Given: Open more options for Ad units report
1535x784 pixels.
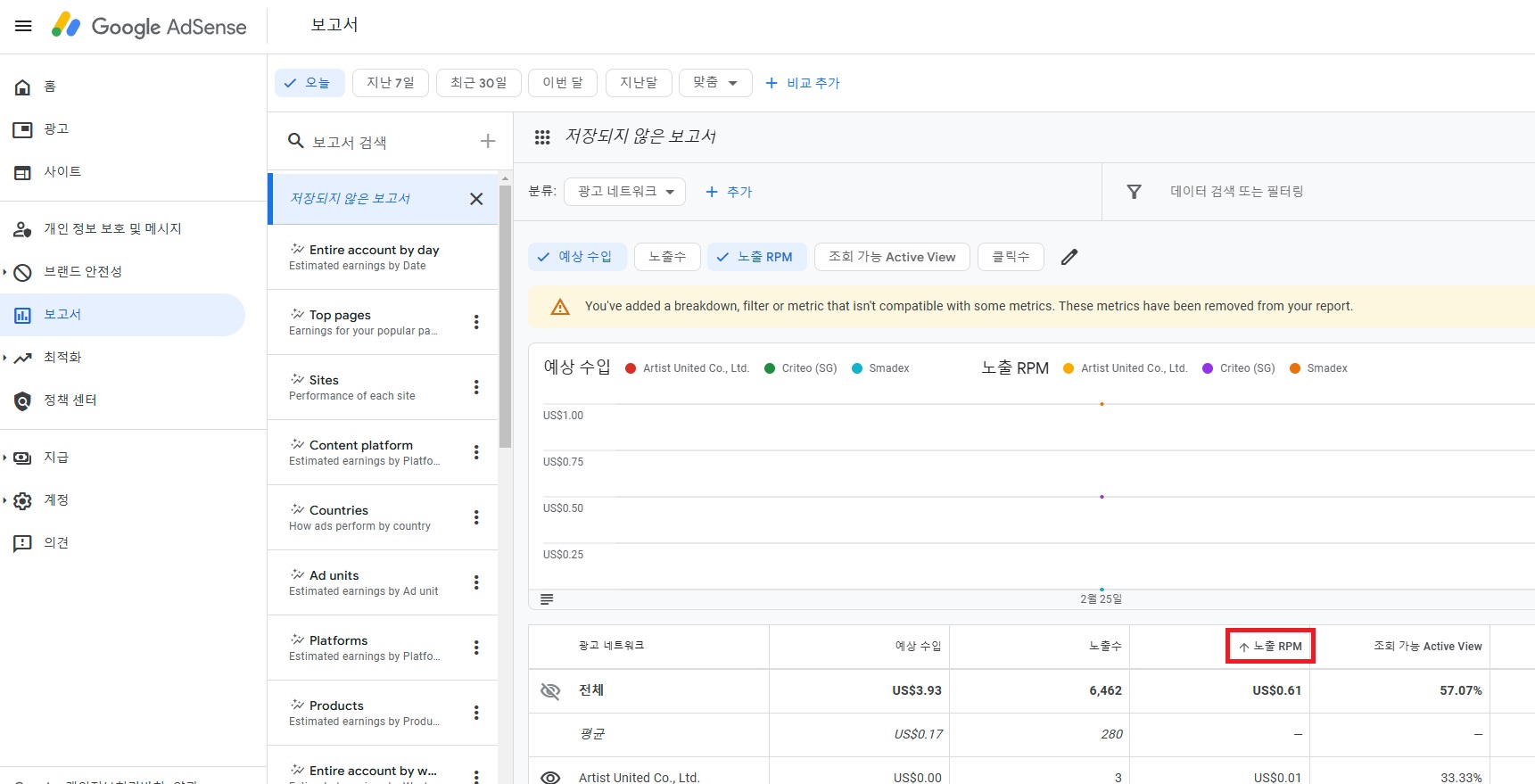Looking at the screenshot, I should pos(476,582).
